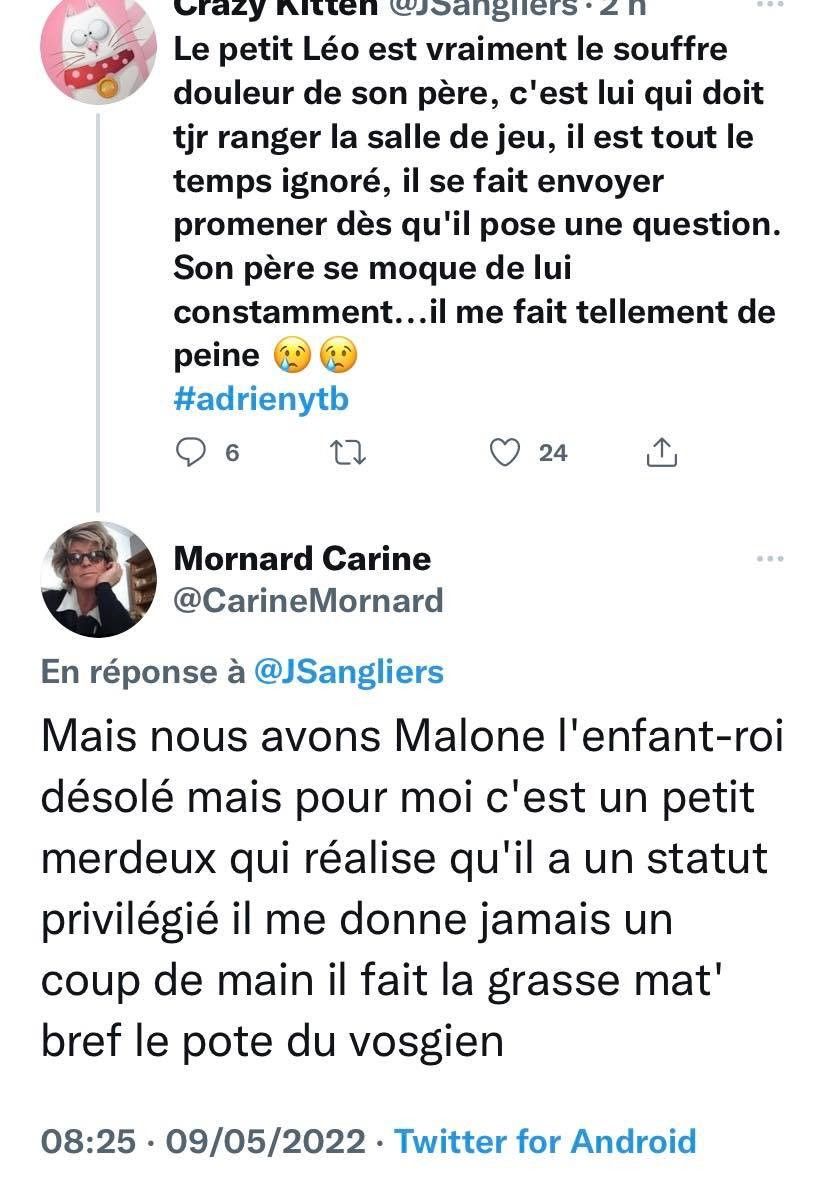Open the Mornard Carine display name
Screen dimensions: 828x1185
coord(302,558)
